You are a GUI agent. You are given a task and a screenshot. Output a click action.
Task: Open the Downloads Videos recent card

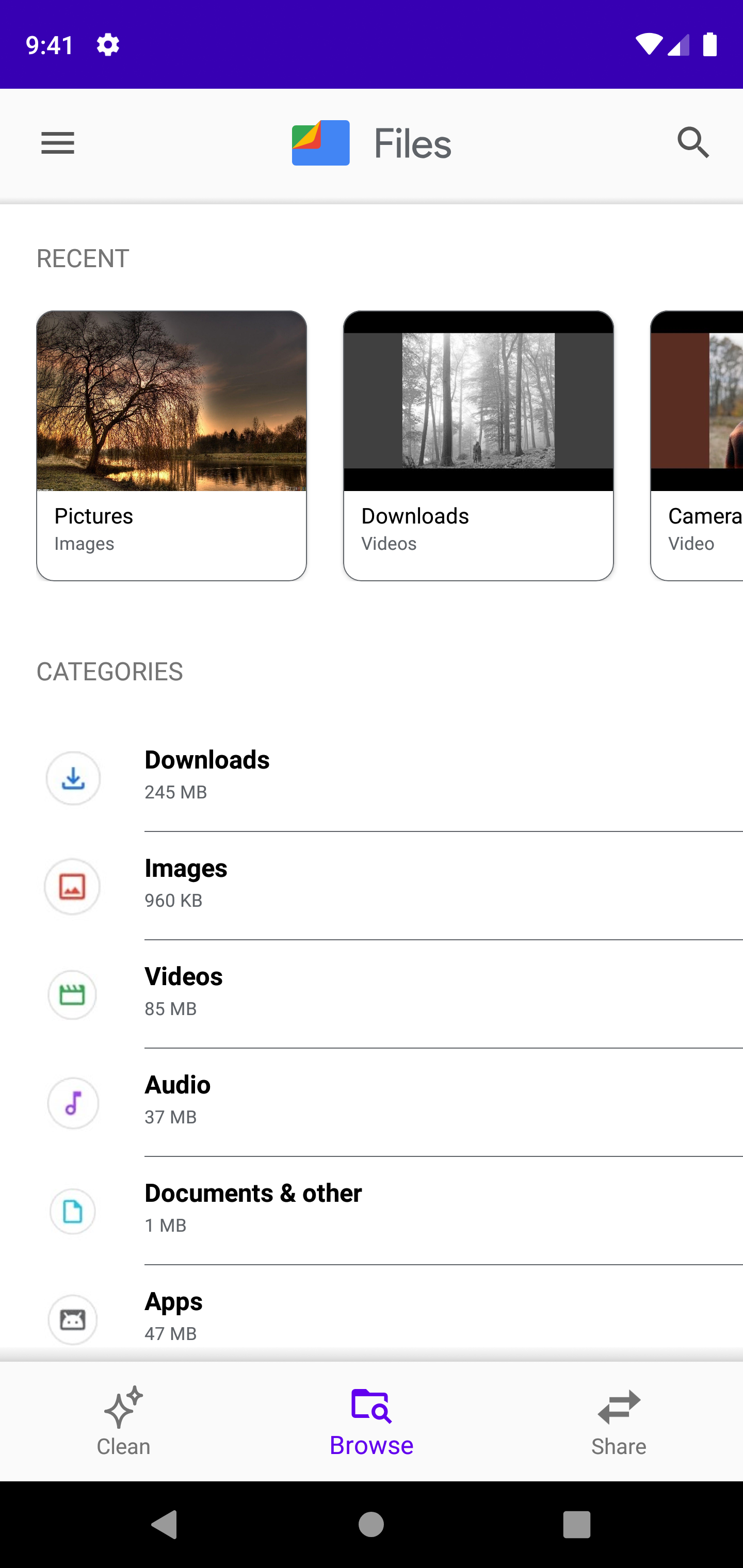(x=478, y=445)
